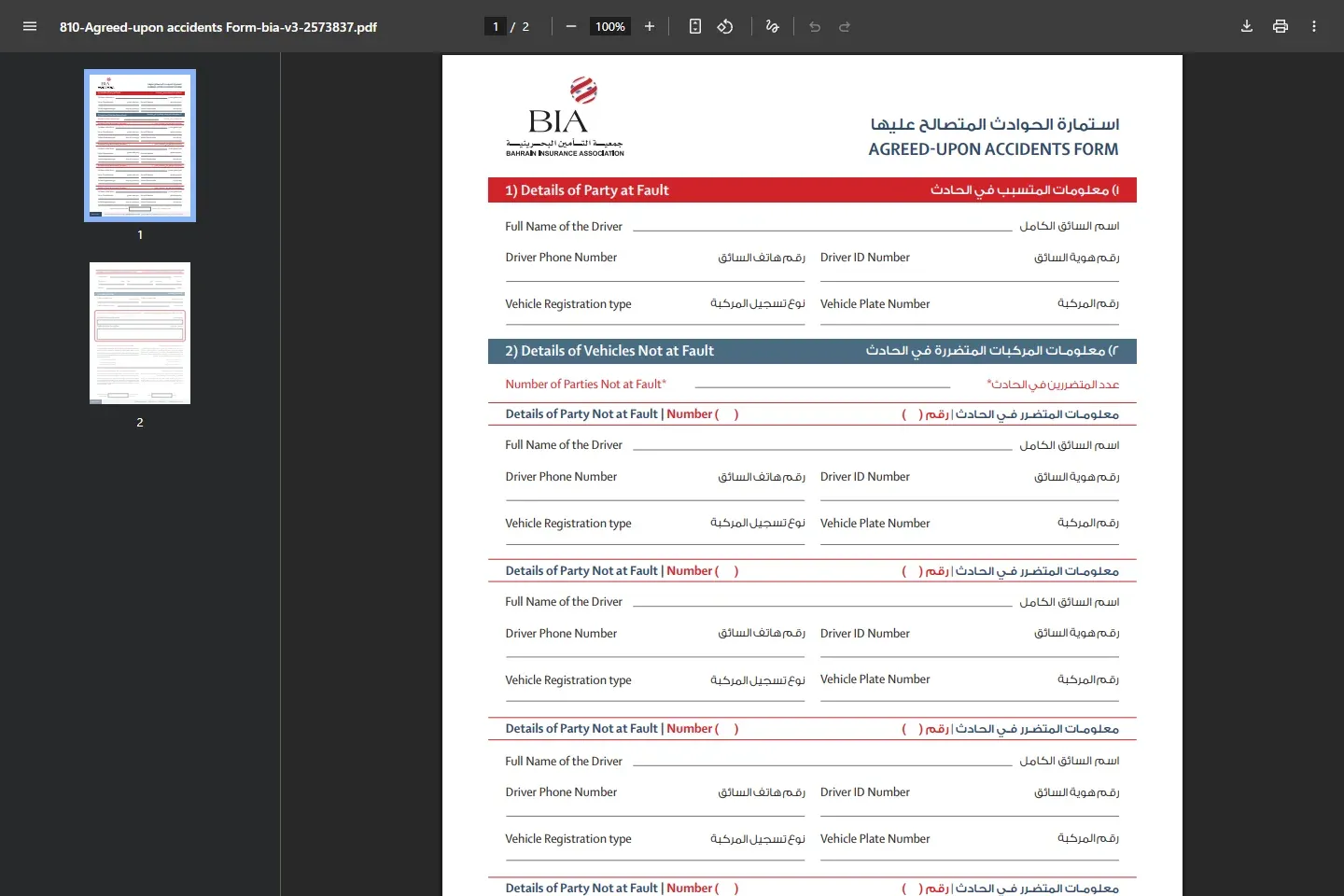Click the BIA logo in the document
The height and width of the screenshot is (896, 1344).
coord(565,117)
